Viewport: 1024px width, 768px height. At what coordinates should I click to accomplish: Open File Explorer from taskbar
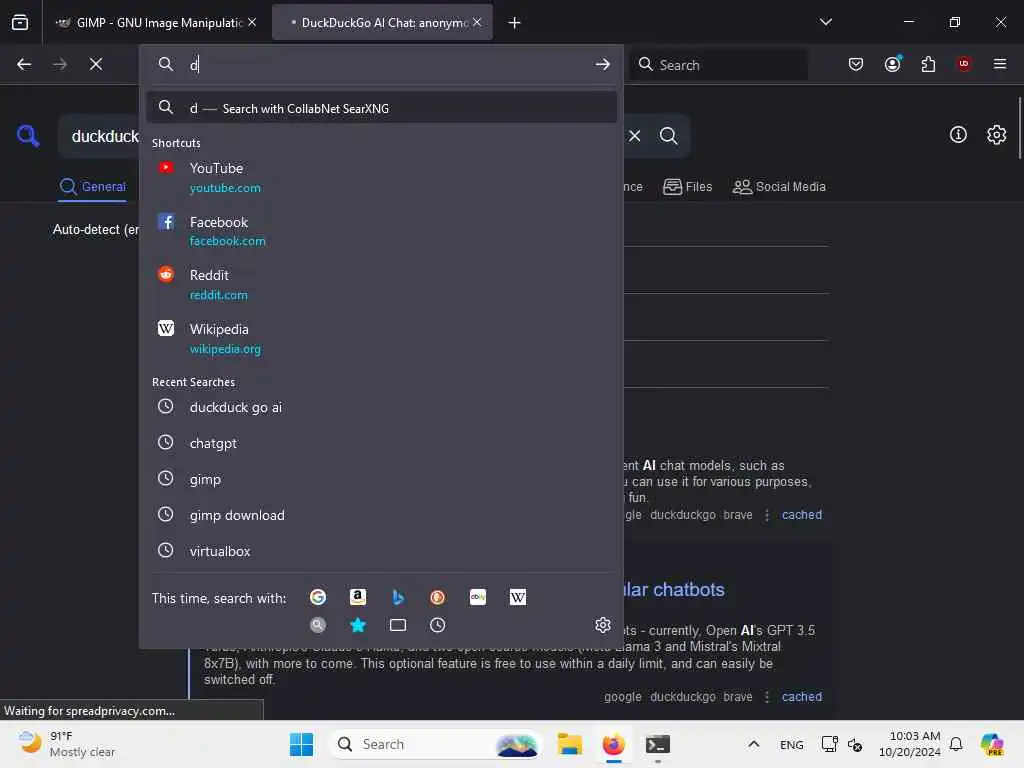pyautogui.click(x=569, y=744)
